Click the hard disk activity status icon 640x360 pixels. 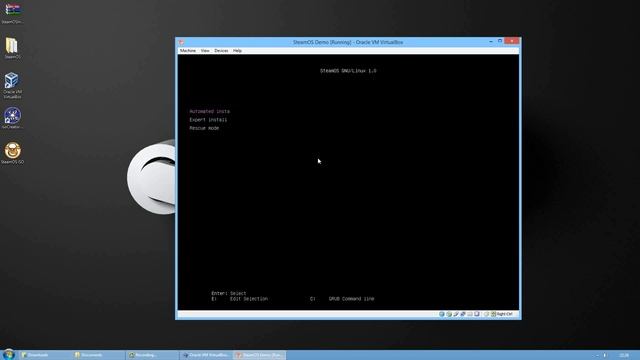tap(442, 314)
